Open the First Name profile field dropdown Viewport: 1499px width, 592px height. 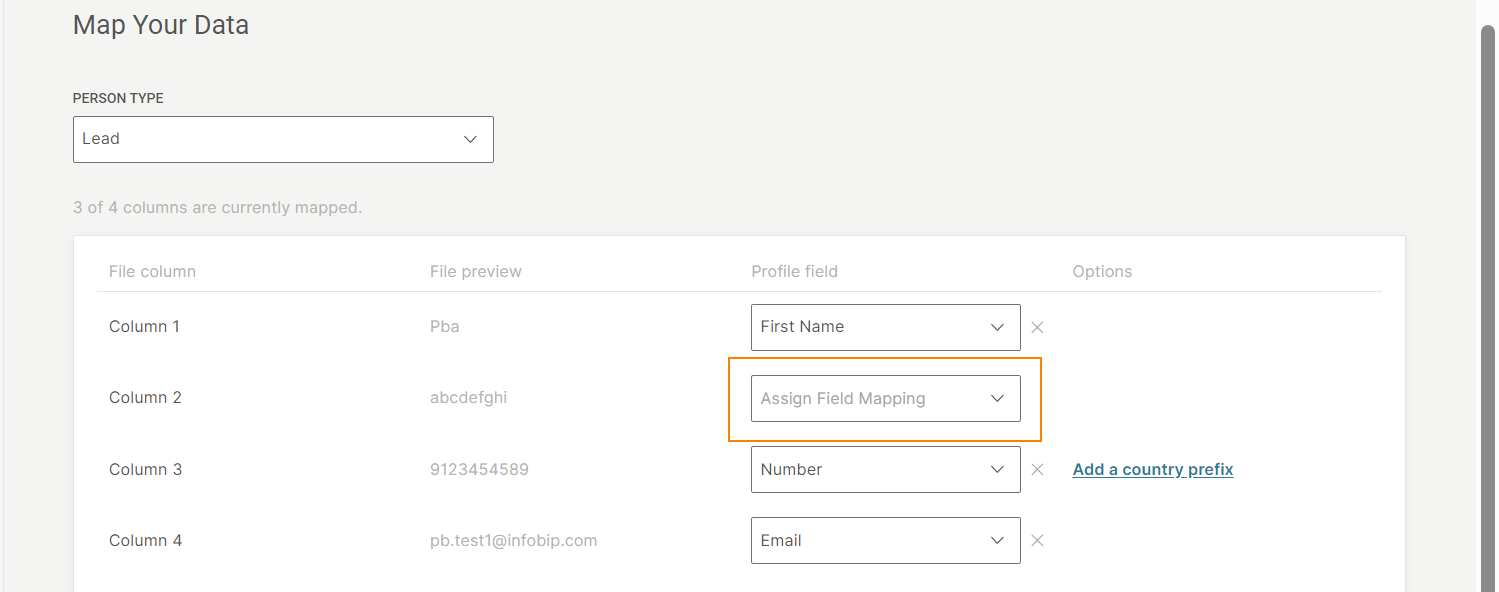[x=884, y=327]
